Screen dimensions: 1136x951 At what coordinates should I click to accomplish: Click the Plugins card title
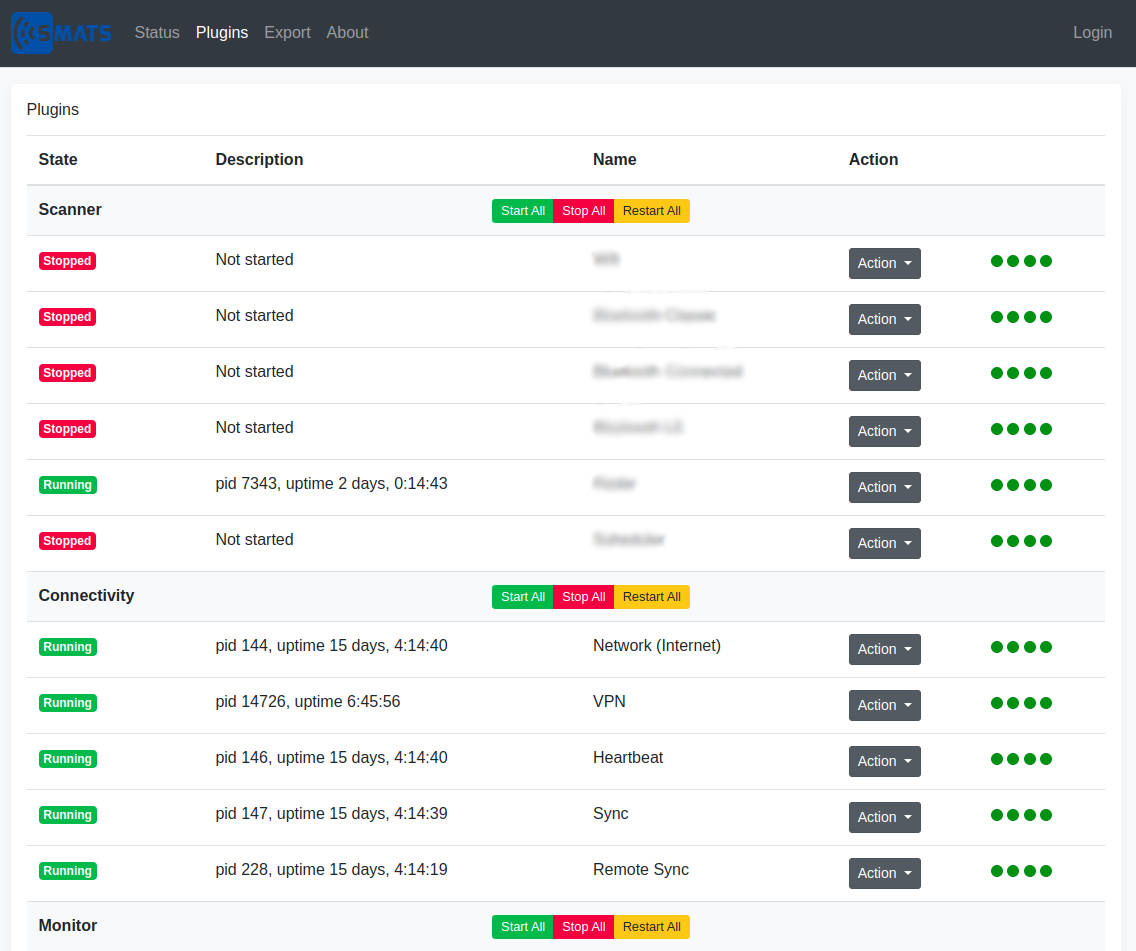coord(53,109)
